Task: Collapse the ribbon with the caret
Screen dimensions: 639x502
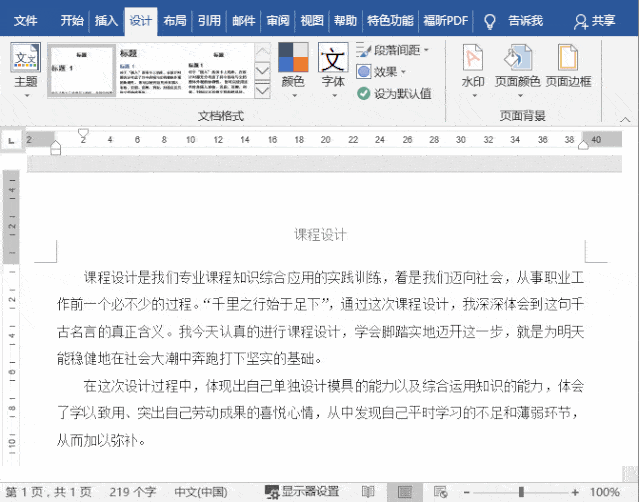Action: point(625,119)
